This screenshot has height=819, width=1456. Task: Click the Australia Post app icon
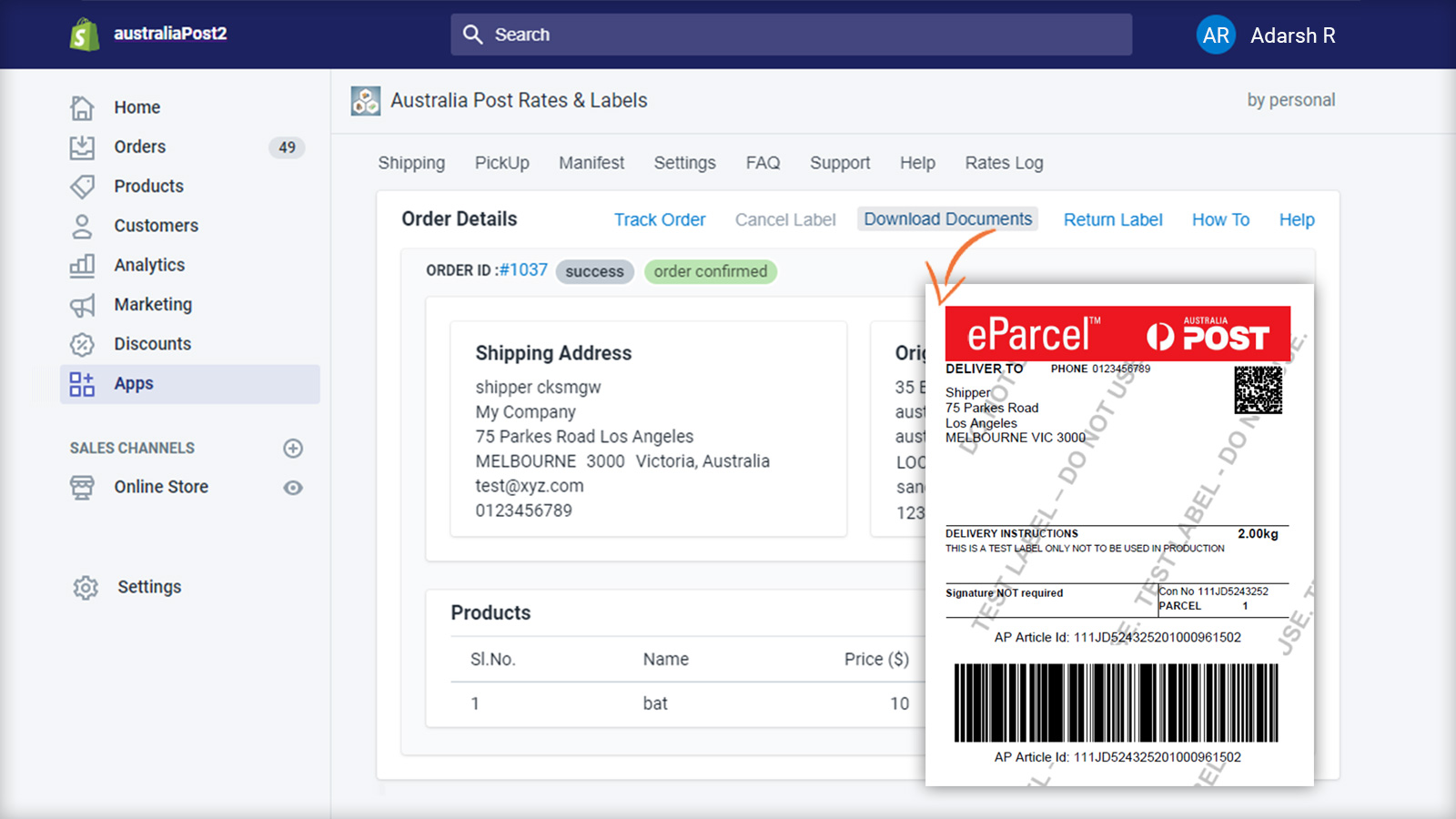(x=366, y=101)
